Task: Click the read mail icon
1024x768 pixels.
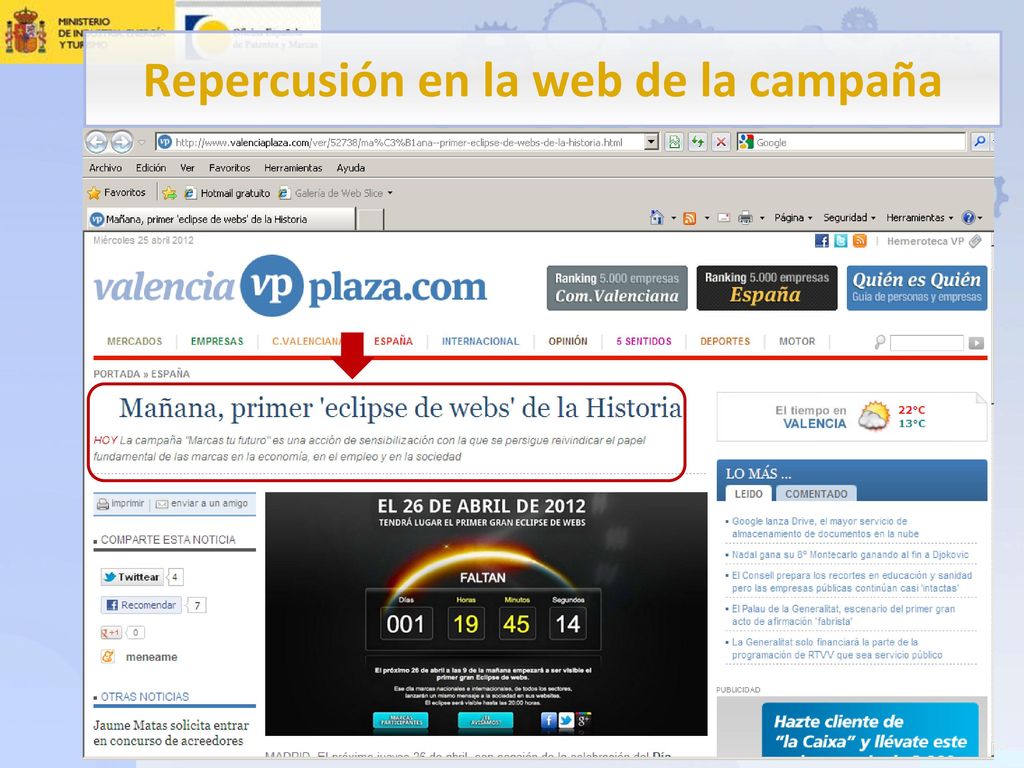Action: (724, 217)
